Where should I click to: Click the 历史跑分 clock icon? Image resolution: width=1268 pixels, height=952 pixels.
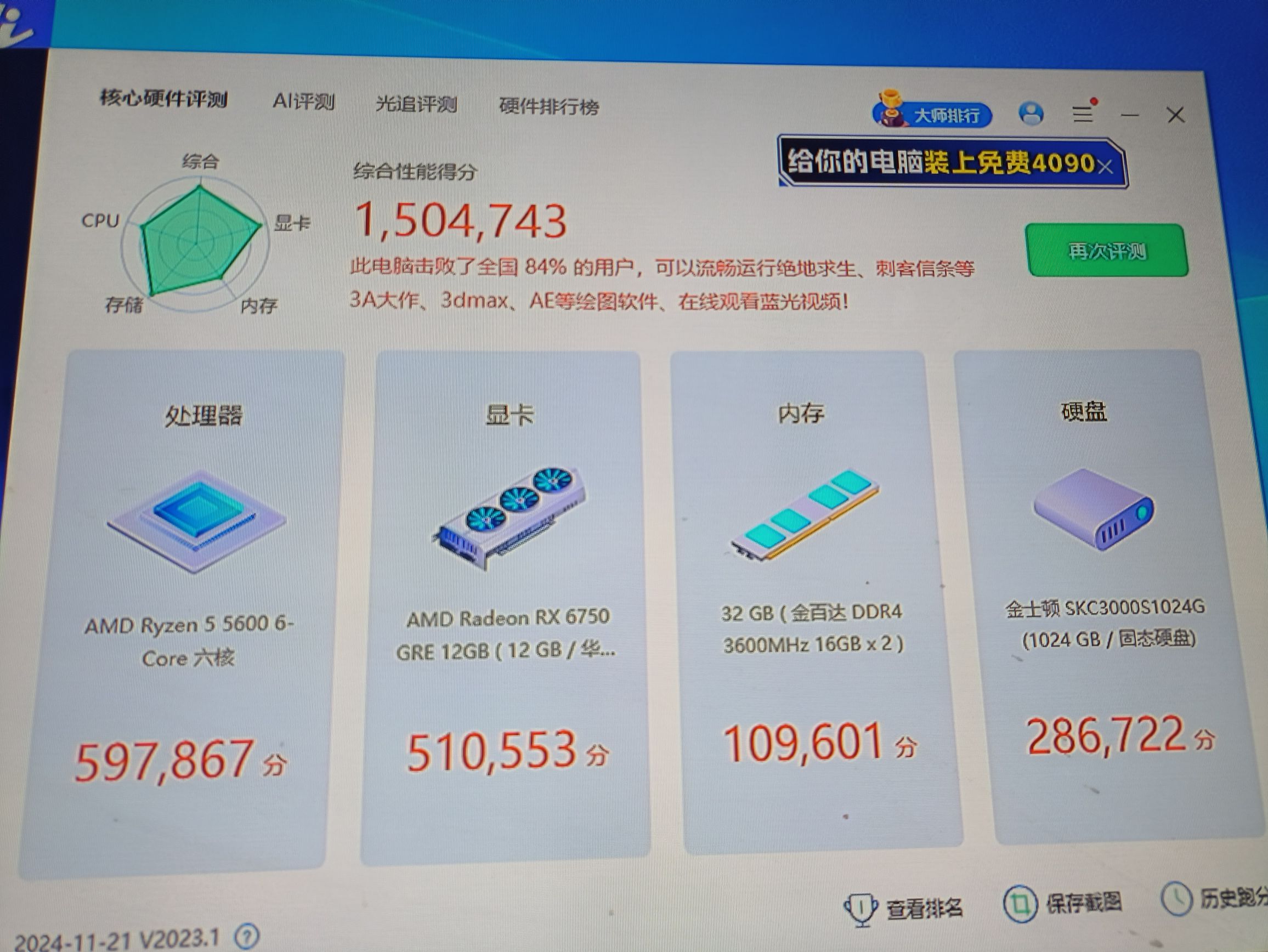tap(1177, 899)
